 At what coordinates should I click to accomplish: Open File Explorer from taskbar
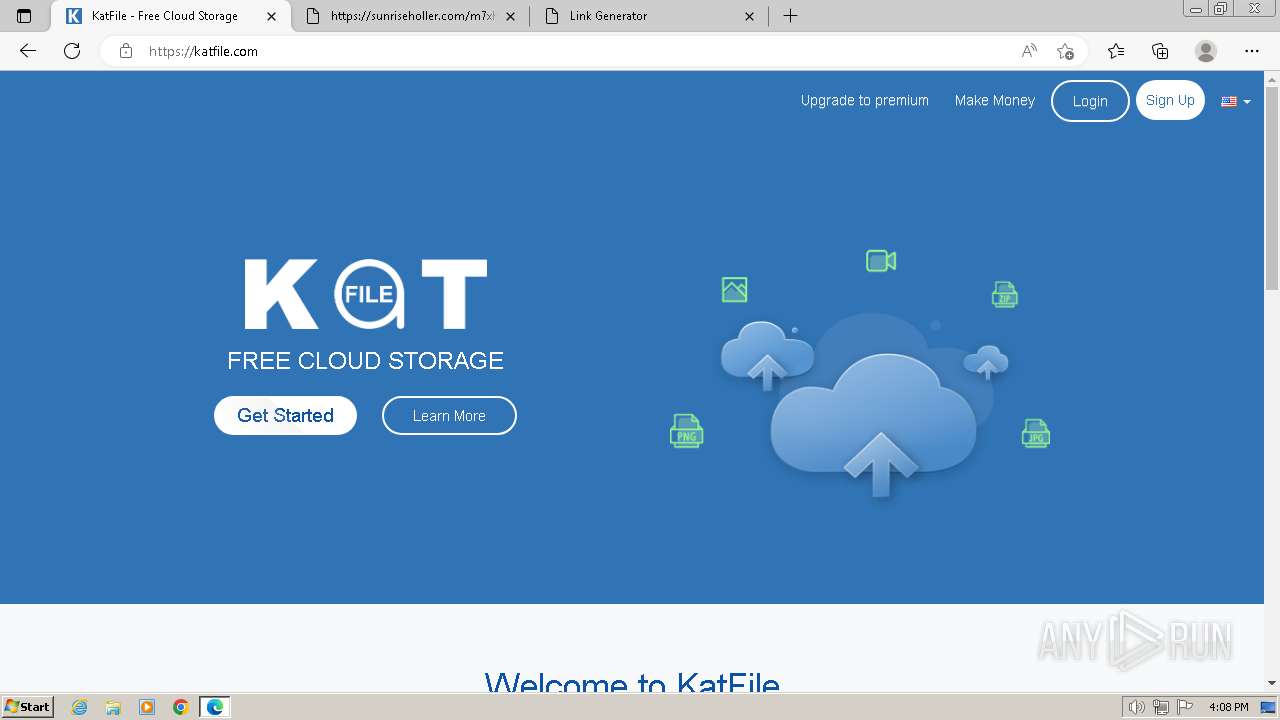113,707
